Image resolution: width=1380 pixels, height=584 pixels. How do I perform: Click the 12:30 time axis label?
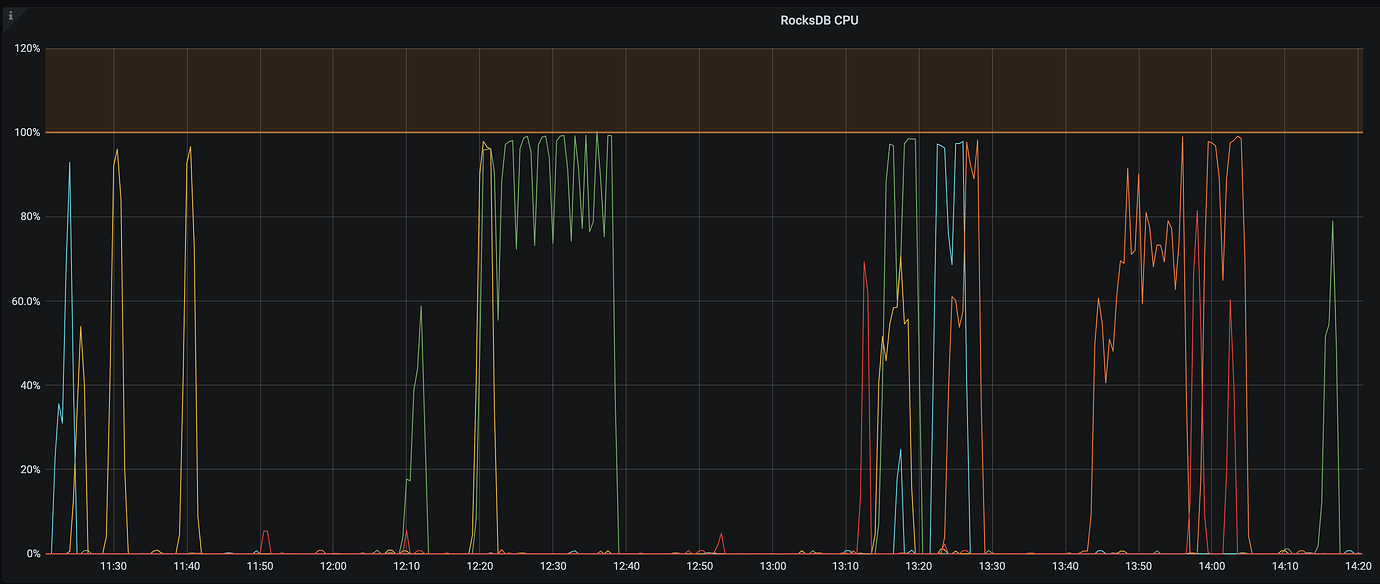point(553,566)
